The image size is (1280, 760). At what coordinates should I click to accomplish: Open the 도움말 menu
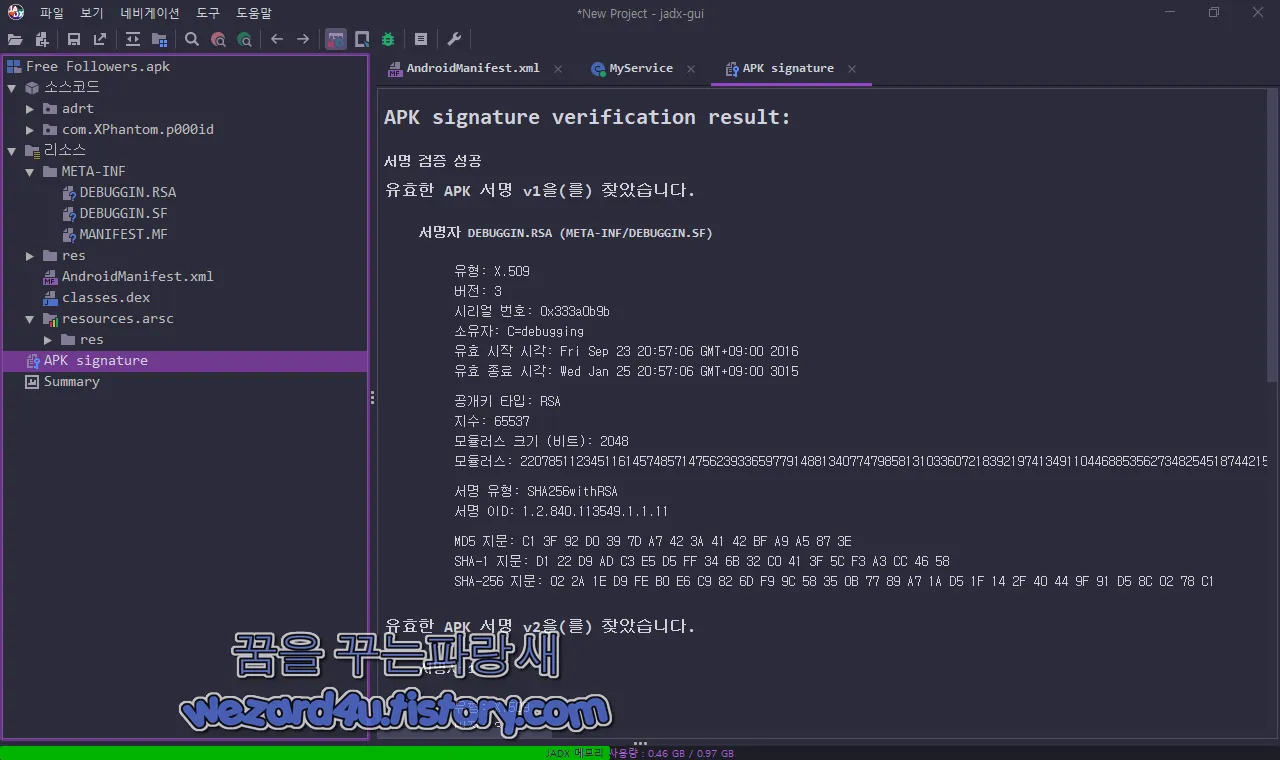point(254,13)
